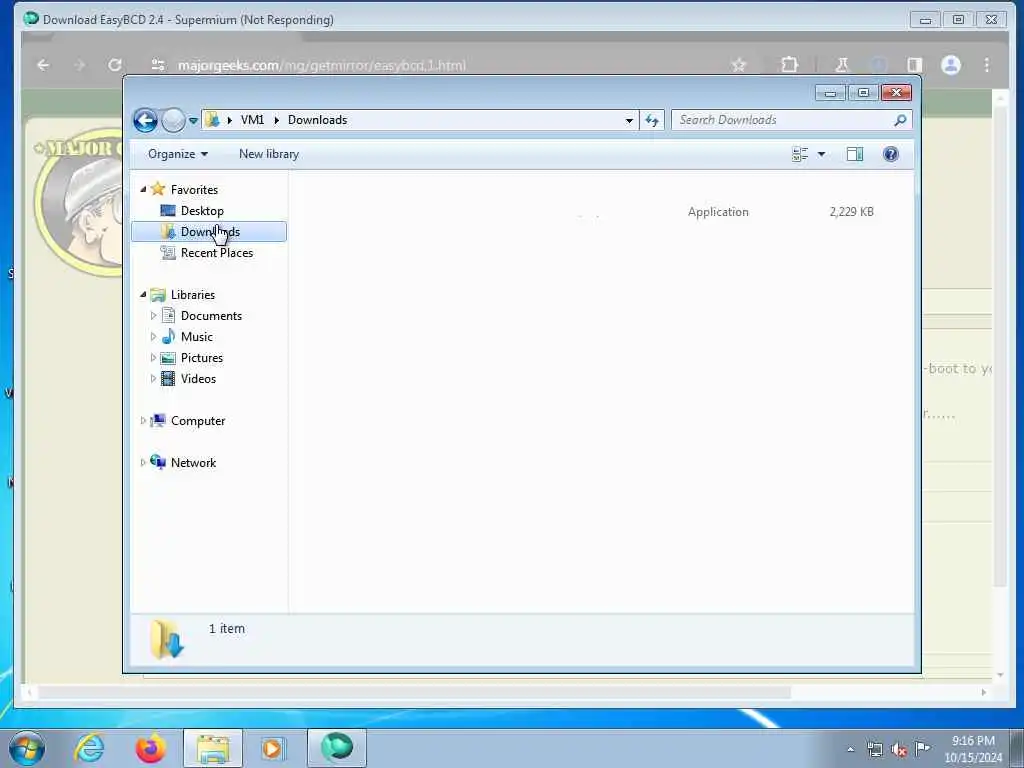Open the Documents library
1024x768 pixels.
click(x=211, y=316)
